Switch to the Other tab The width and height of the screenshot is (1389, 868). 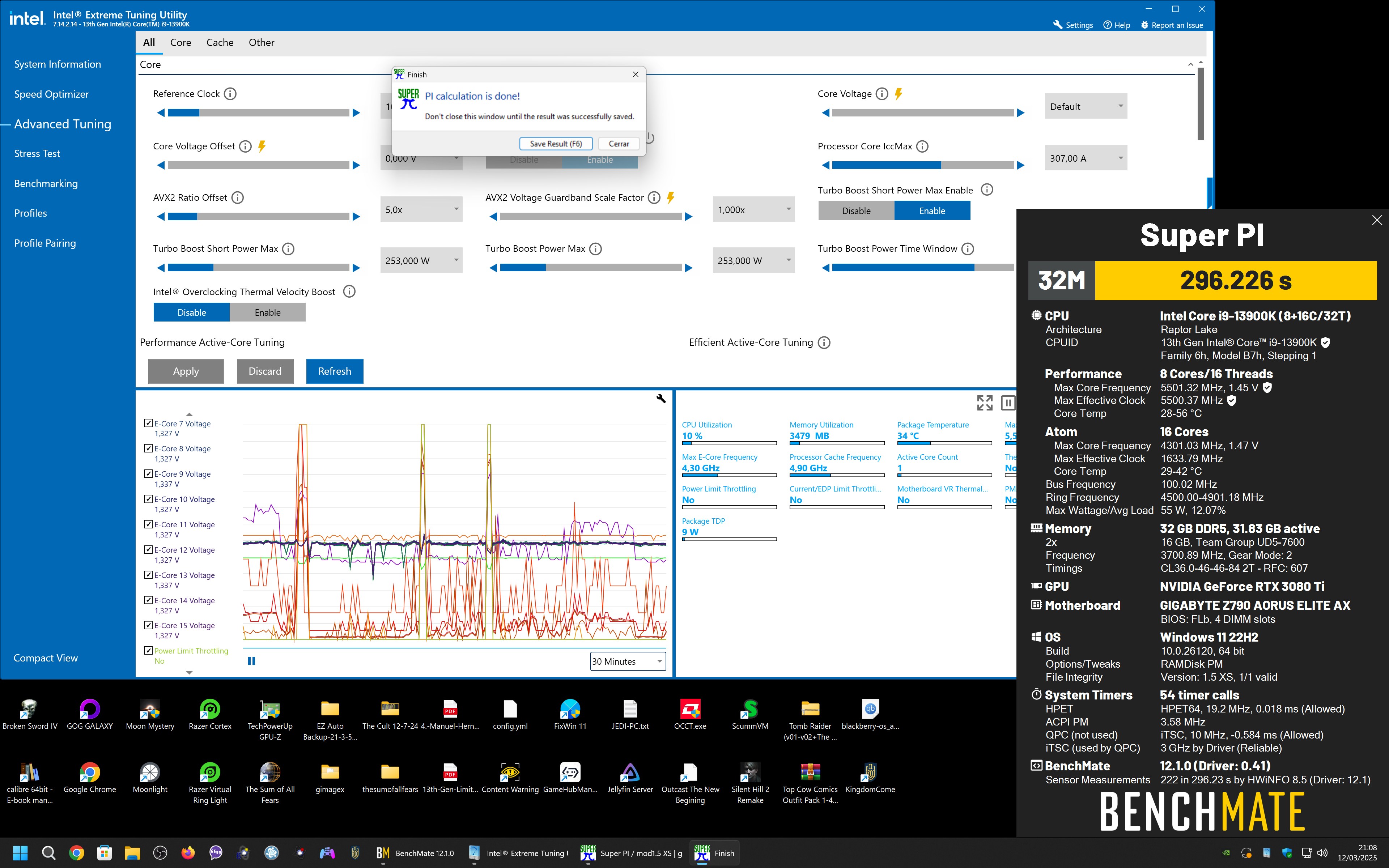click(x=261, y=42)
